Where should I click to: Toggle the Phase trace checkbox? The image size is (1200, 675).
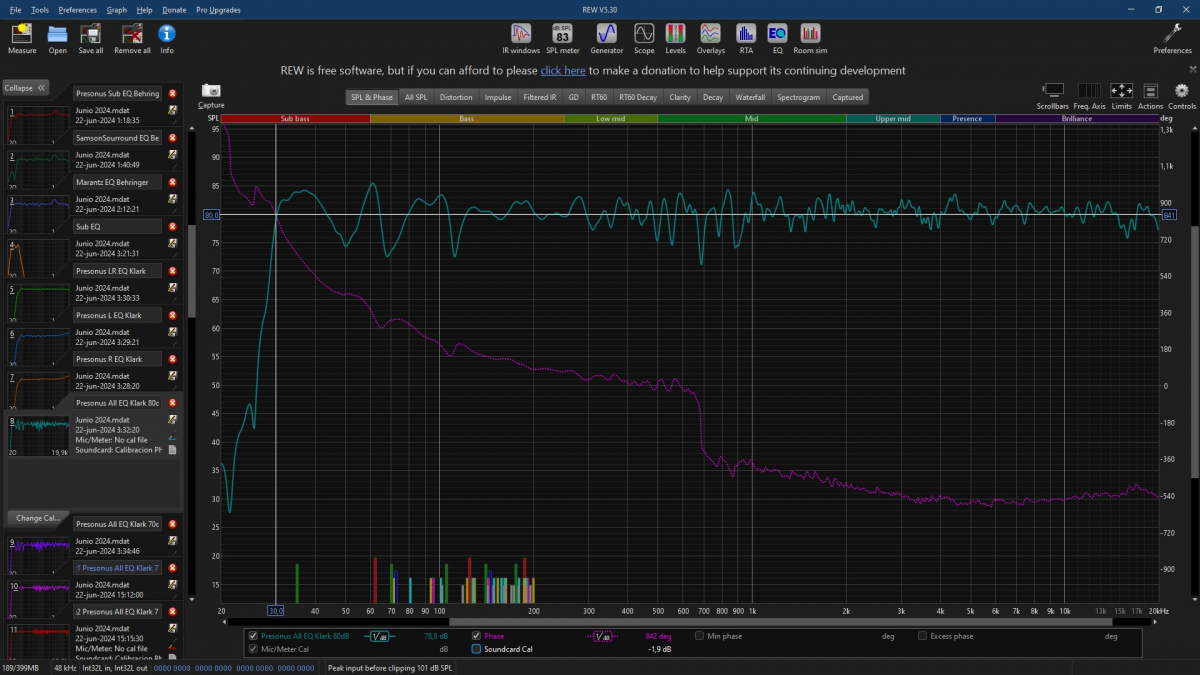pos(477,636)
